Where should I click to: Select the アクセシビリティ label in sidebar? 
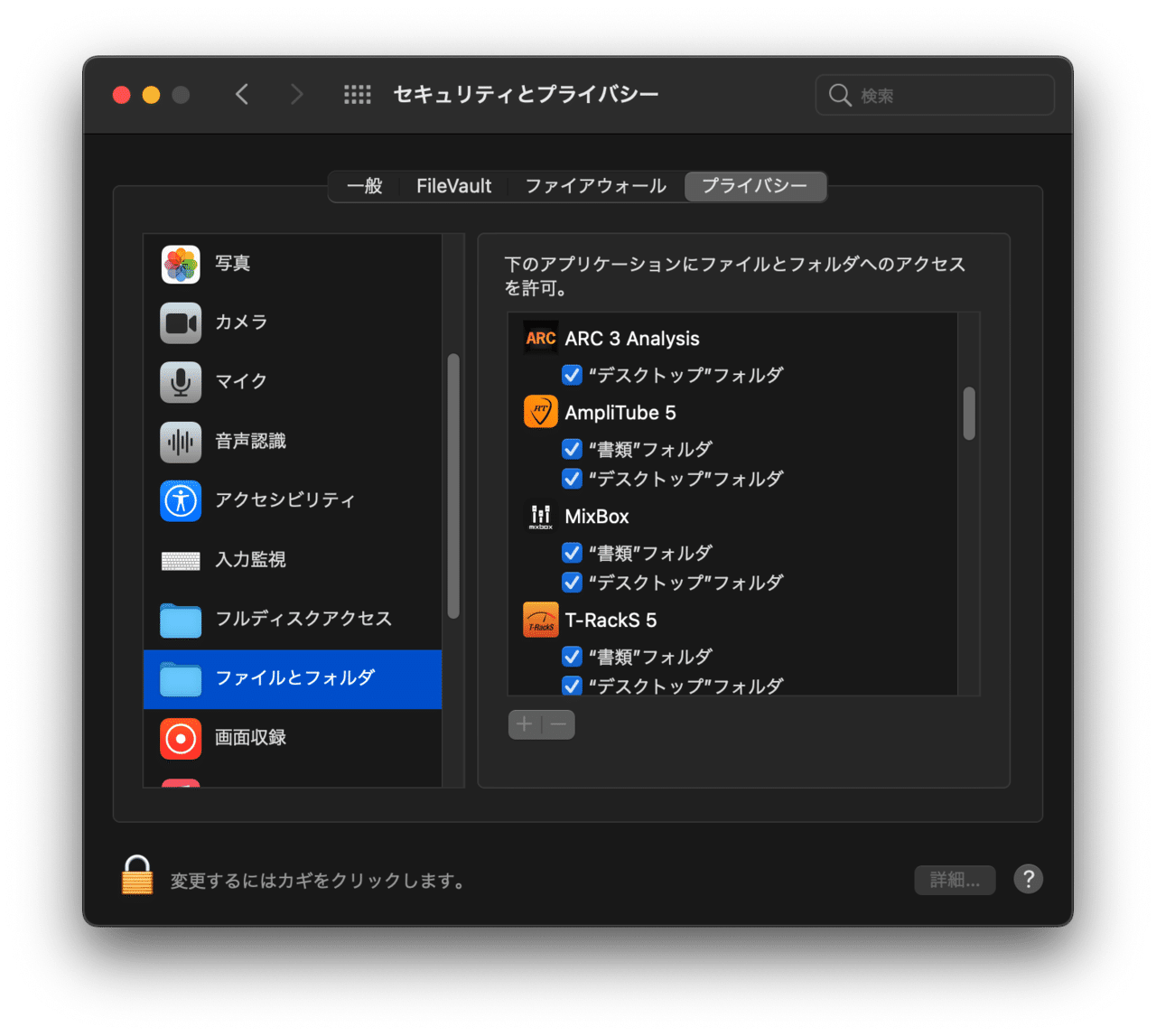285,500
